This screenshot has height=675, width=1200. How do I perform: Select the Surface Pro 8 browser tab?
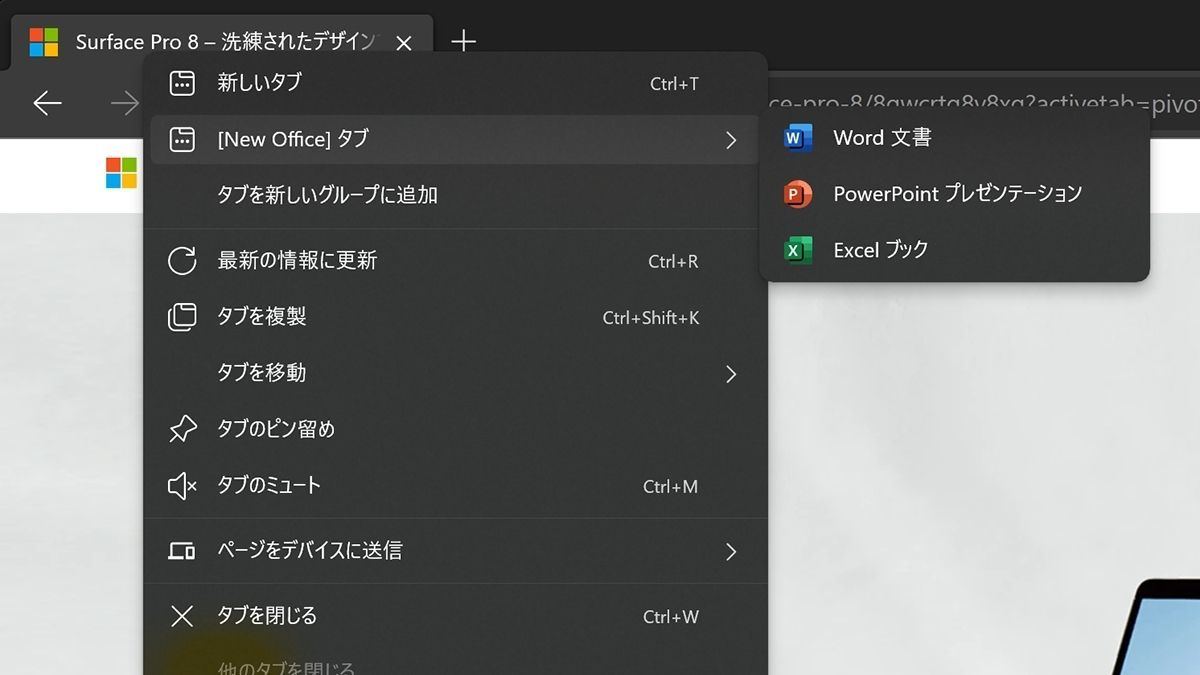(222, 42)
